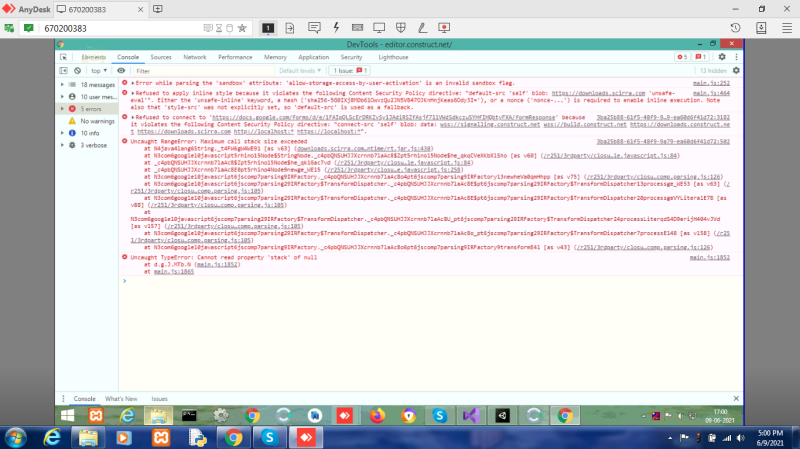Open AnyDesk permissions shield icon

point(401,28)
